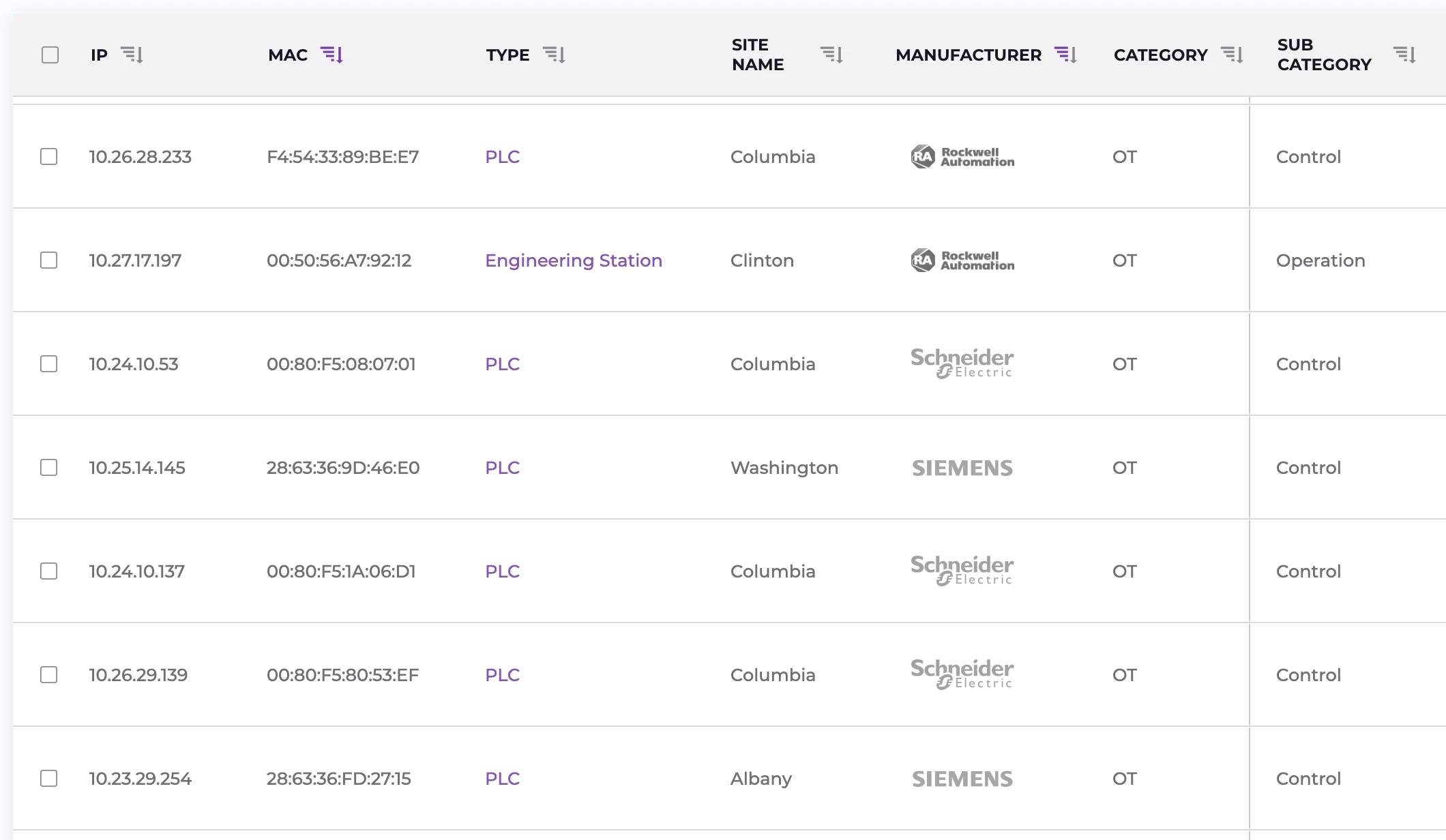Sort by Manufacturer column icon
Image resolution: width=1446 pixels, height=840 pixels.
pos(1065,55)
